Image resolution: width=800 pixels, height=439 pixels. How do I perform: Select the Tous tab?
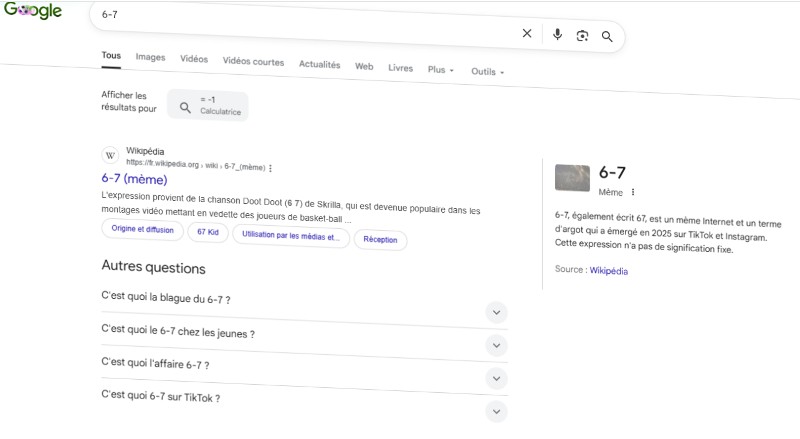coord(111,55)
